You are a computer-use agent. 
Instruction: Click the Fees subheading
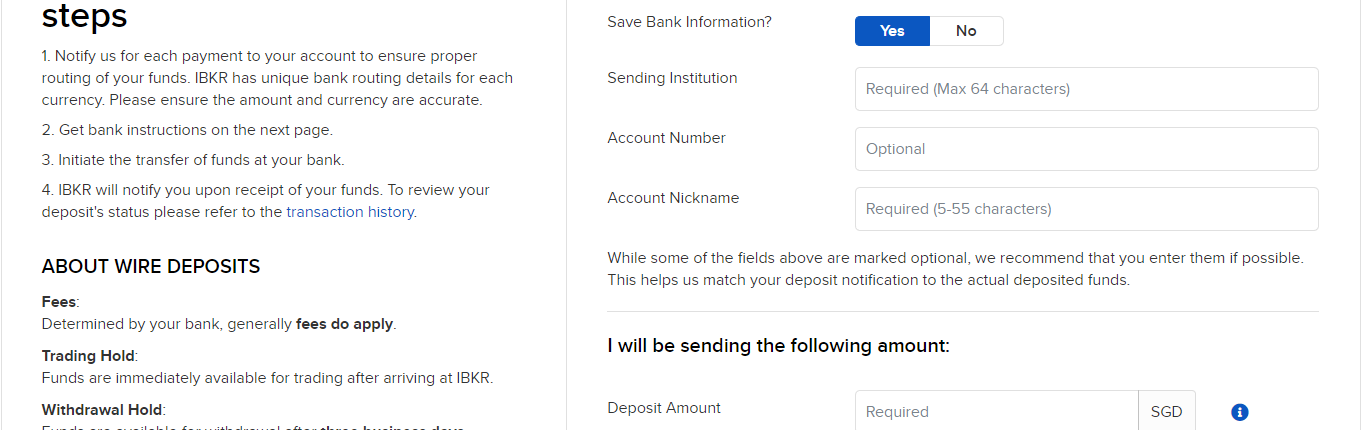(x=59, y=302)
